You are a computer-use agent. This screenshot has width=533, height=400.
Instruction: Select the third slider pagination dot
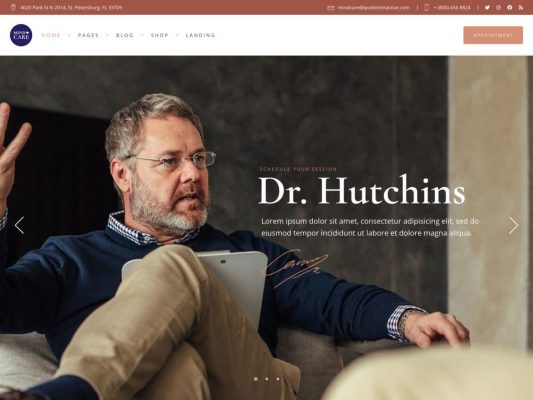point(278,379)
